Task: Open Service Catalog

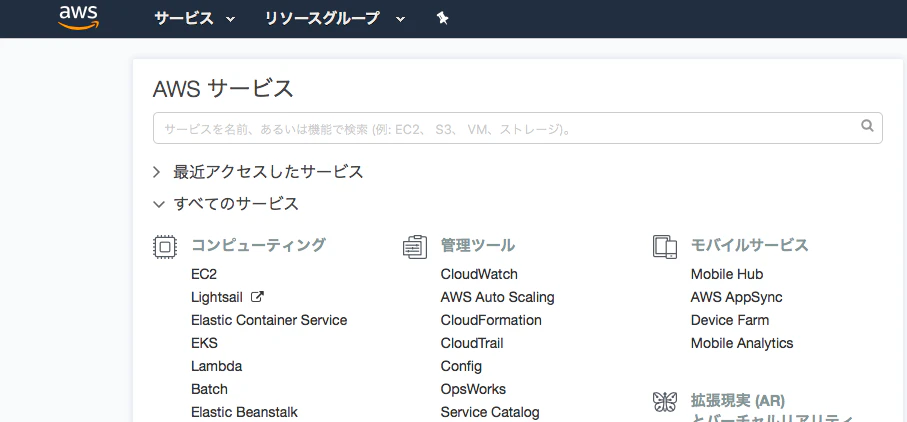Action: 490,413
